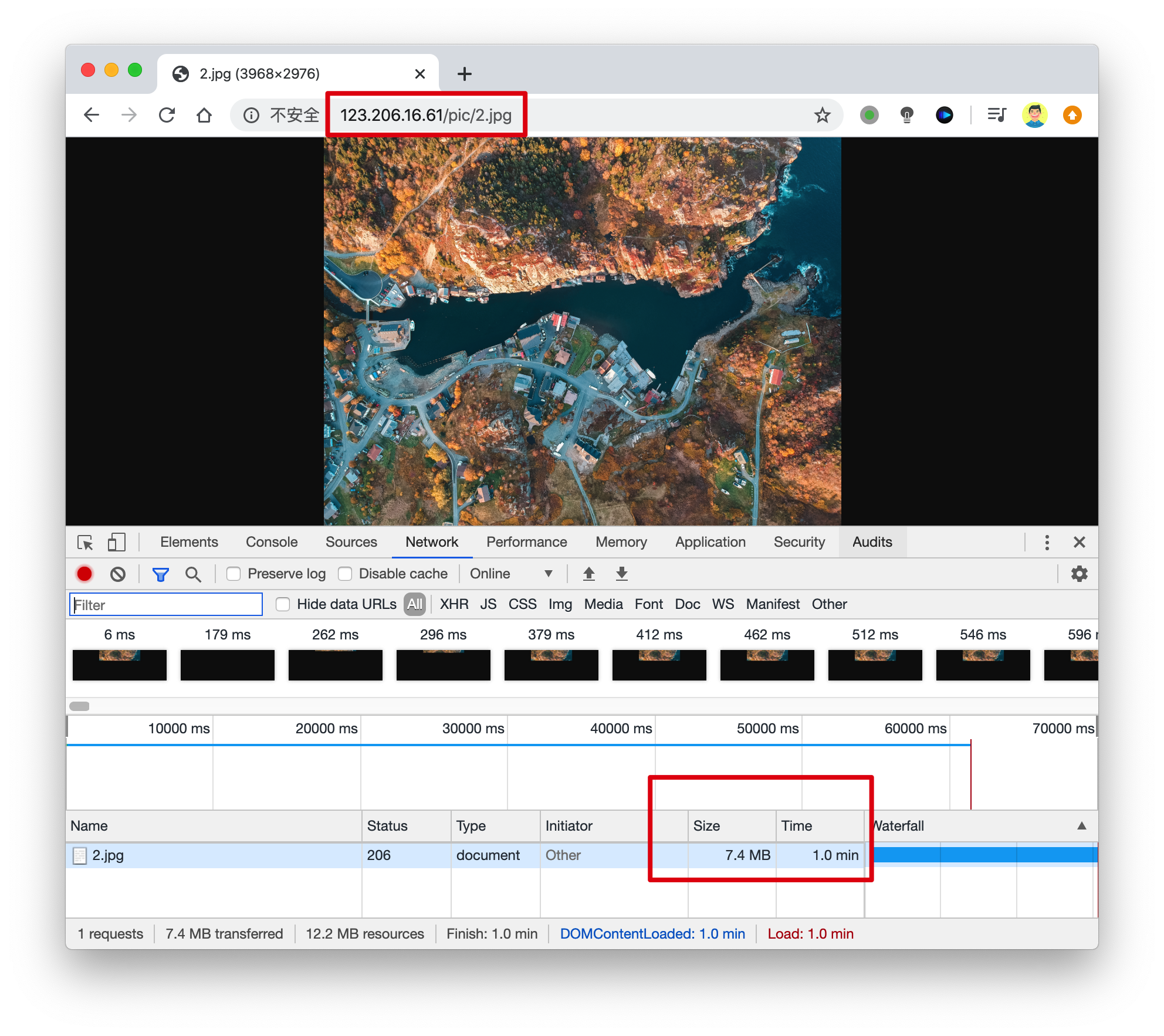
Task: Open the user profile avatar
Action: (x=1035, y=115)
